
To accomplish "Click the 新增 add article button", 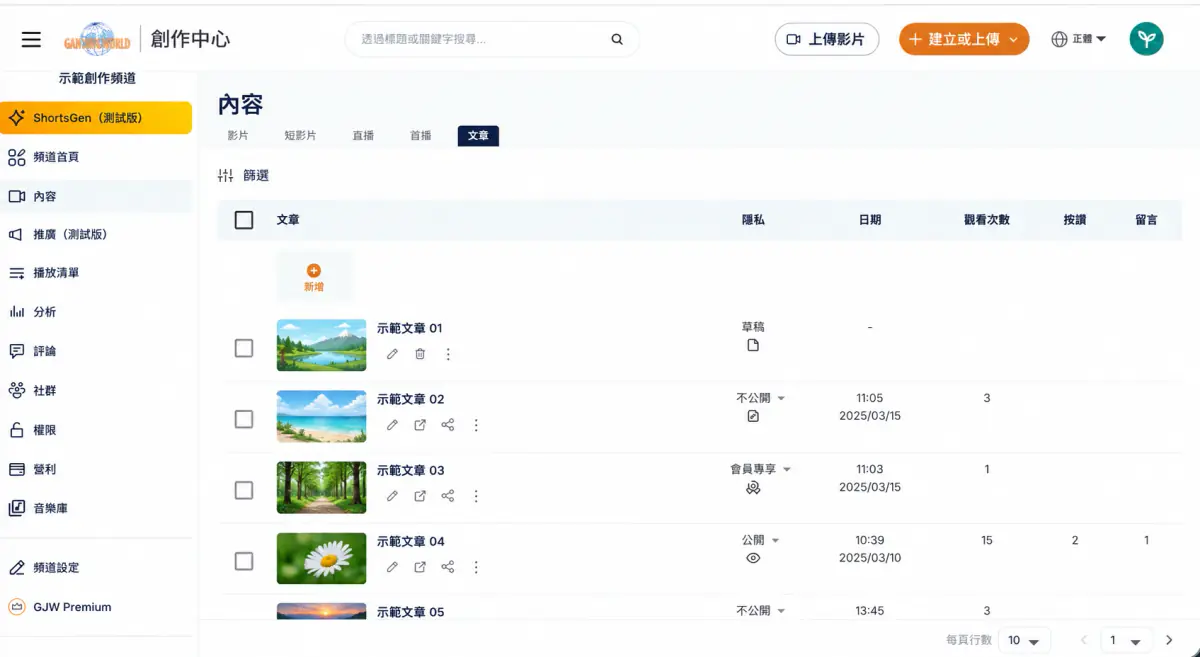I will (314, 277).
